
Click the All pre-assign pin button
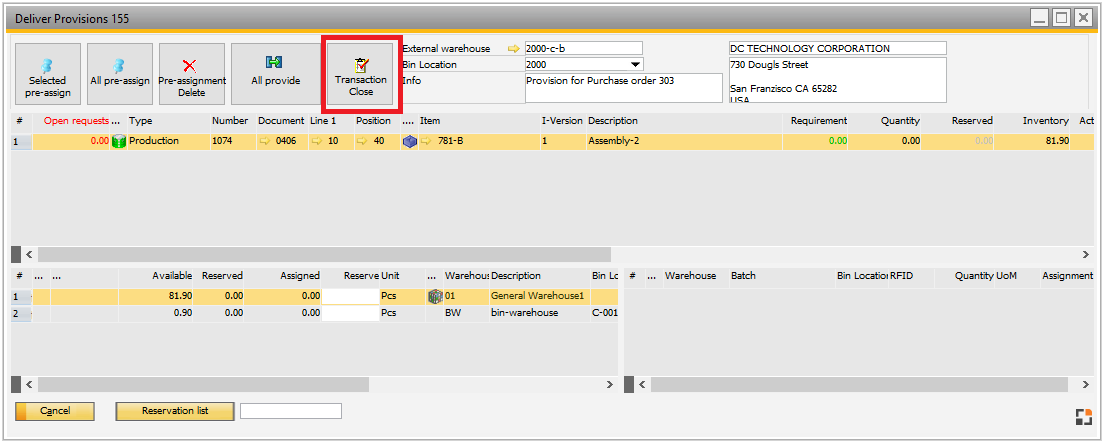tap(120, 75)
